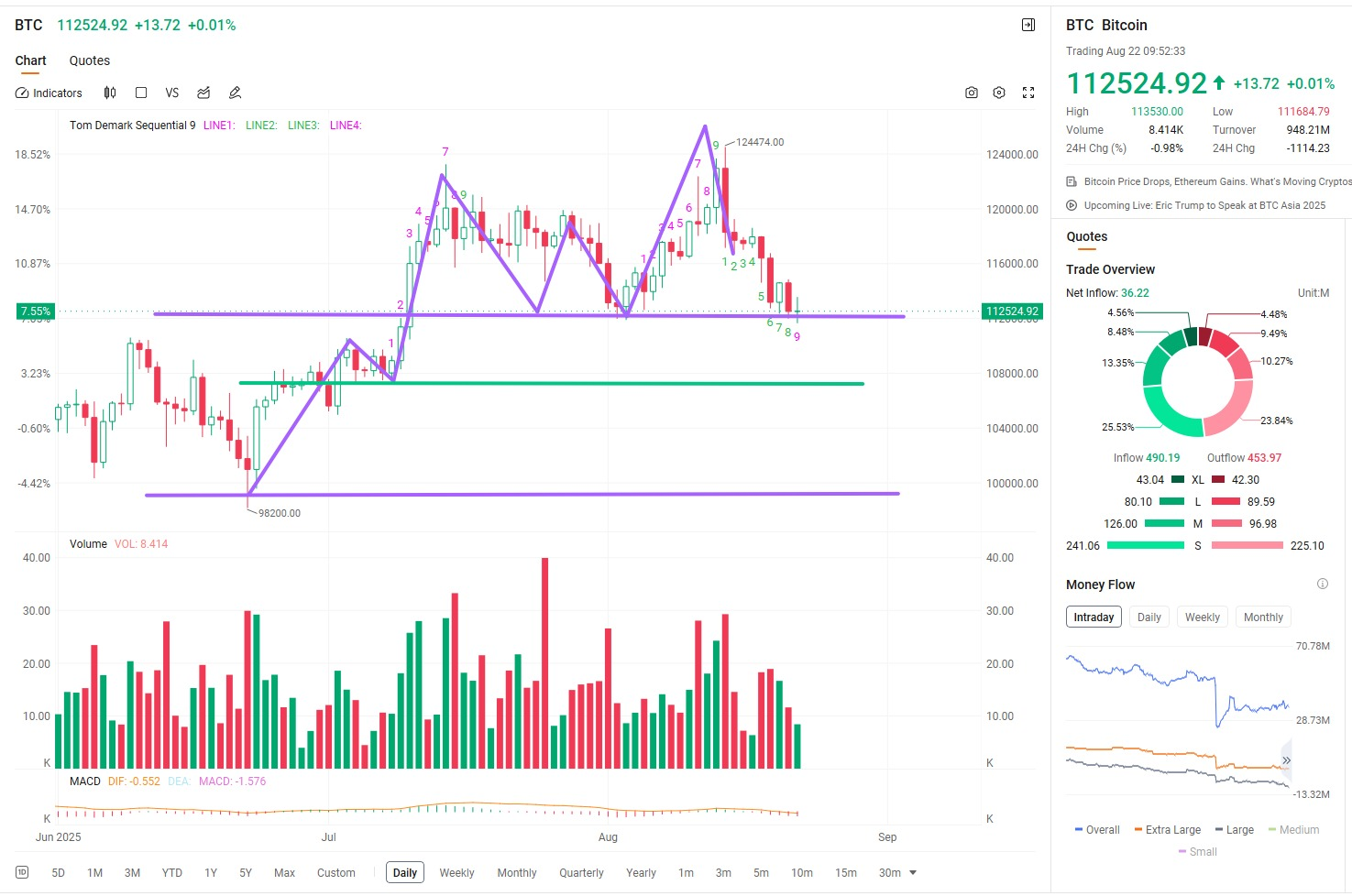
Task: Select 1m candle interval
Action: pos(686,872)
